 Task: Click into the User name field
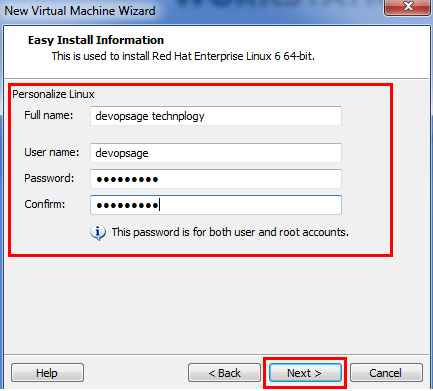tap(216, 153)
